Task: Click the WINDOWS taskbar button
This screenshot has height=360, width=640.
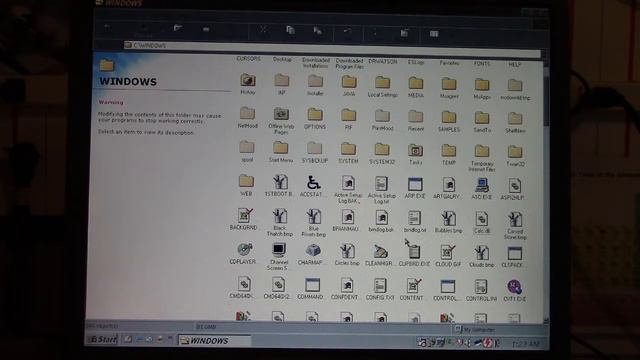Action: click(x=214, y=340)
